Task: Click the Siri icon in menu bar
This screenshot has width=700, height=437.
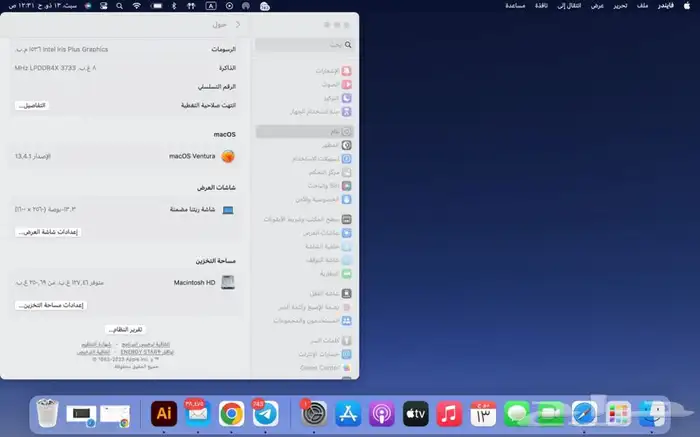Action: pyautogui.click(x=88, y=6)
